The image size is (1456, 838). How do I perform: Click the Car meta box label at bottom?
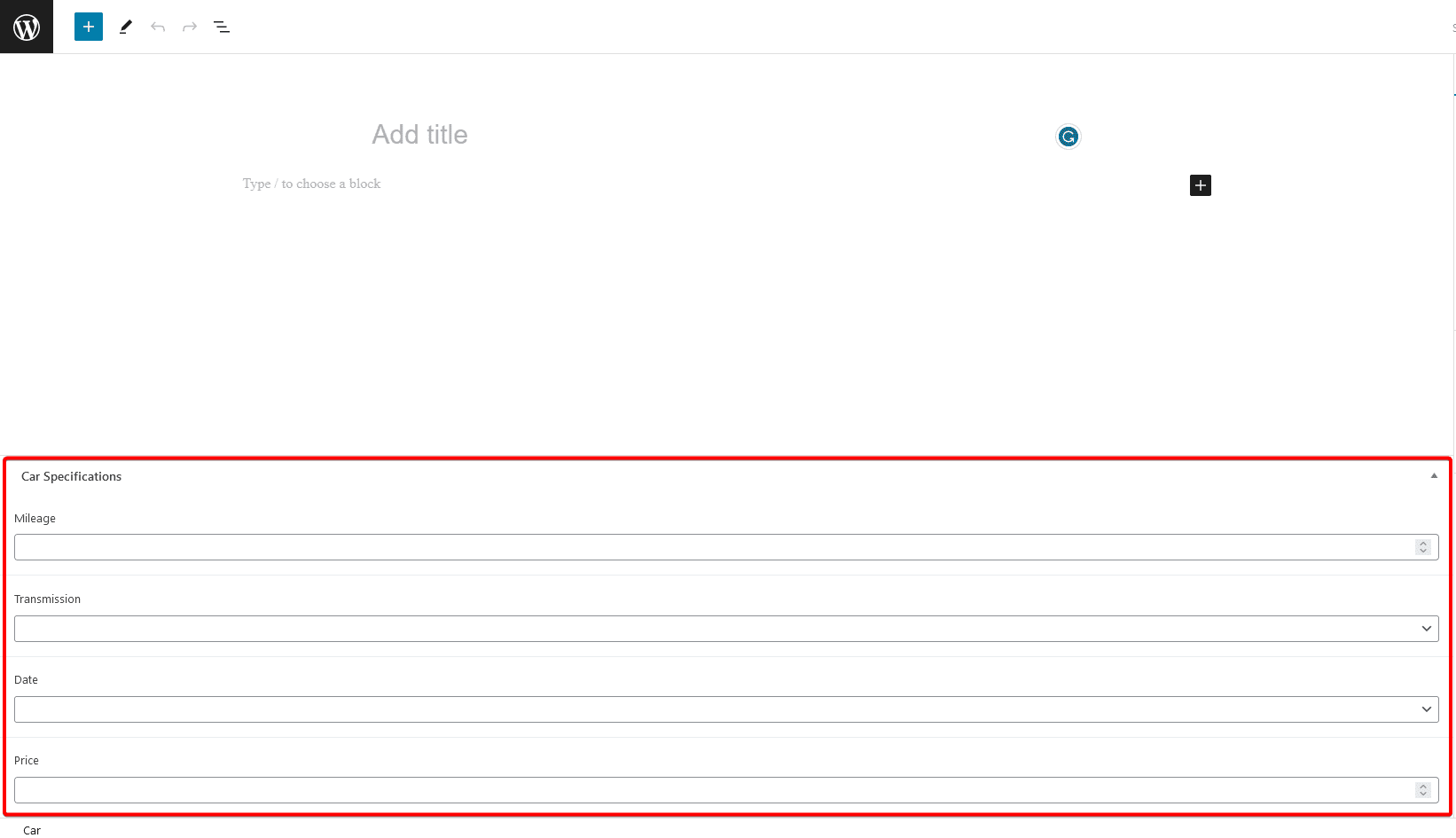pyautogui.click(x=32, y=830)
